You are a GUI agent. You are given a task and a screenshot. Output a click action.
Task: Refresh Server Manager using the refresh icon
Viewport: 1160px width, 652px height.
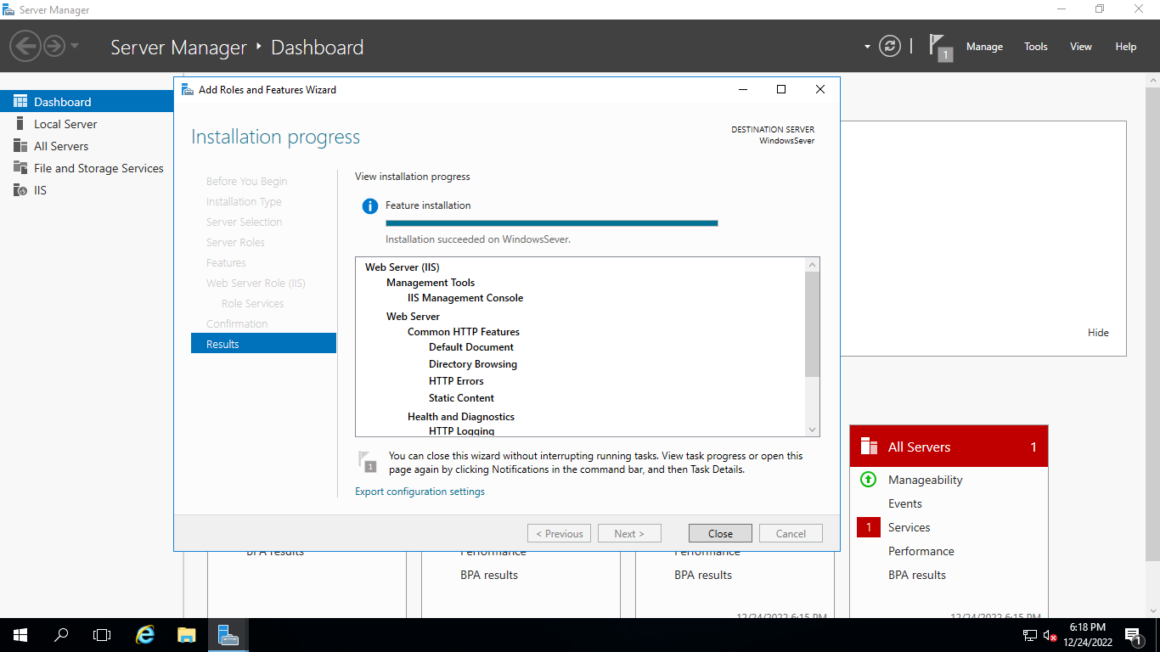(890, 46)
